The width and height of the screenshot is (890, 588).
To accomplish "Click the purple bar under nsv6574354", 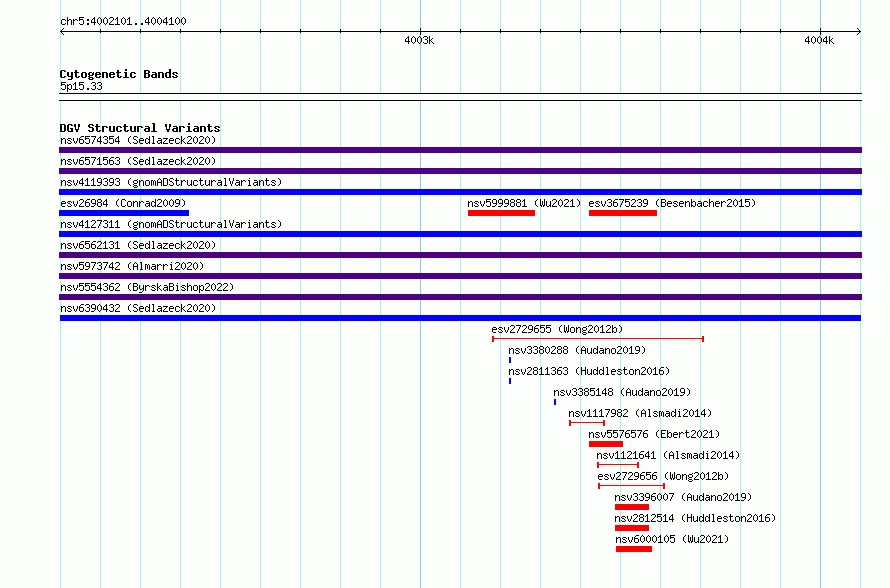I will click(460, 150).
